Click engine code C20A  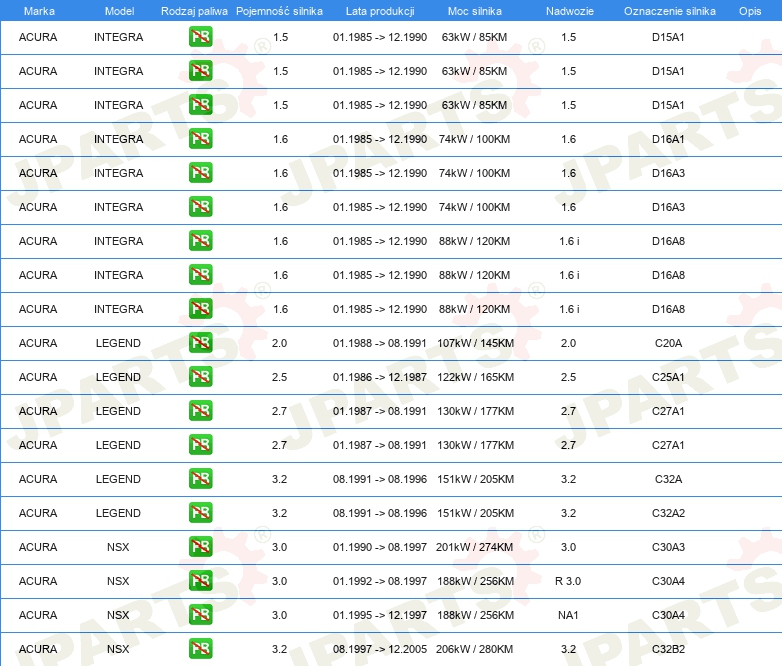coord(668,343)
